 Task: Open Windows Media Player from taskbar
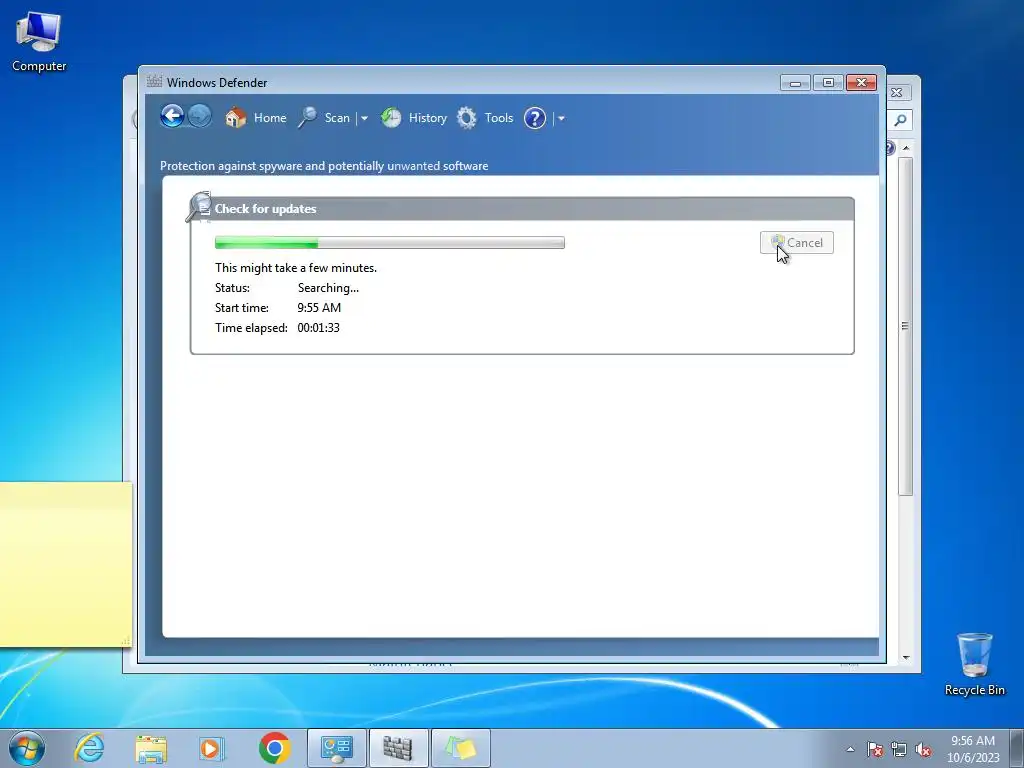[212, 748]
